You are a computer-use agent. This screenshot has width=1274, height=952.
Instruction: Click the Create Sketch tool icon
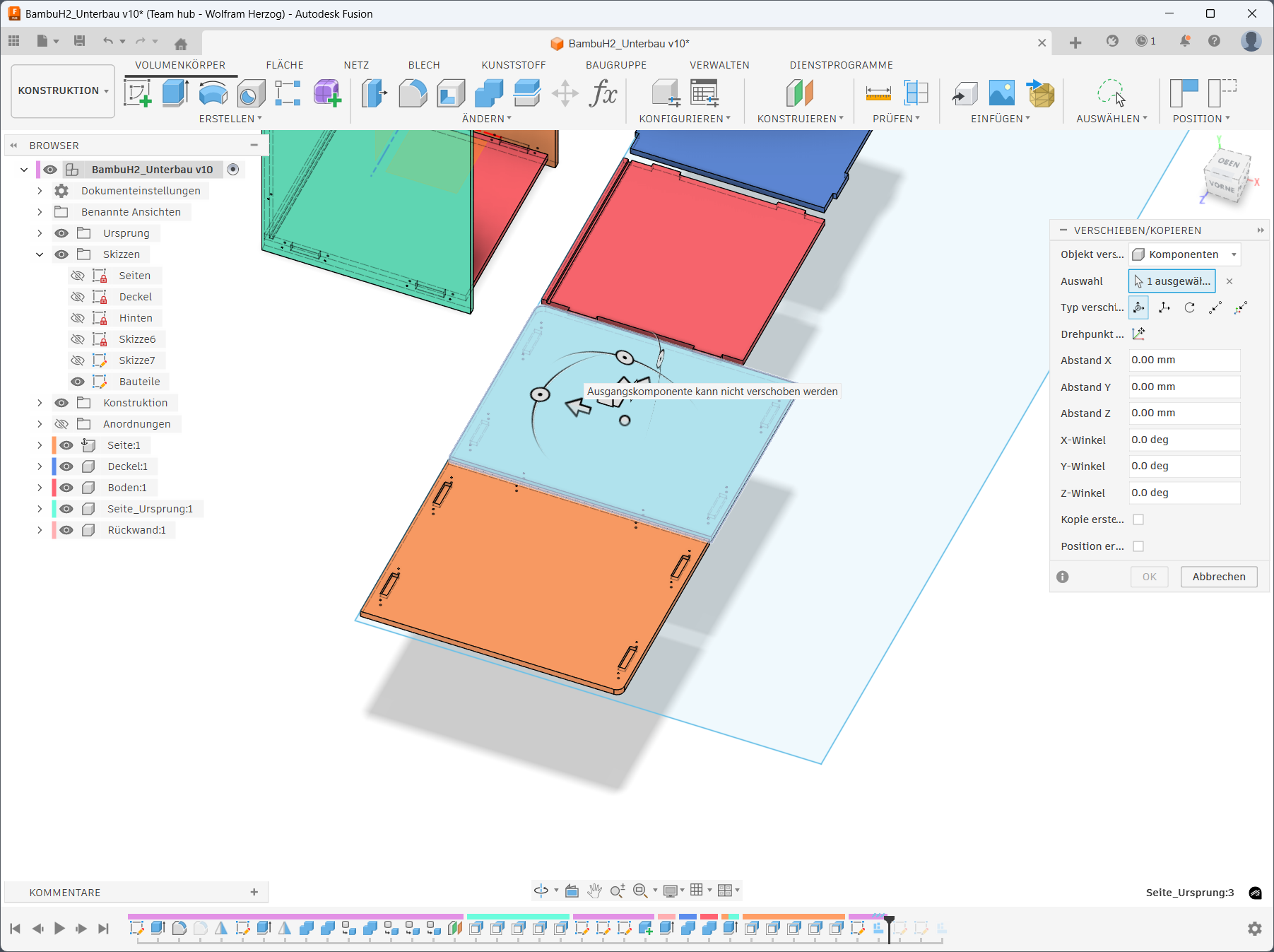[137, 93]
